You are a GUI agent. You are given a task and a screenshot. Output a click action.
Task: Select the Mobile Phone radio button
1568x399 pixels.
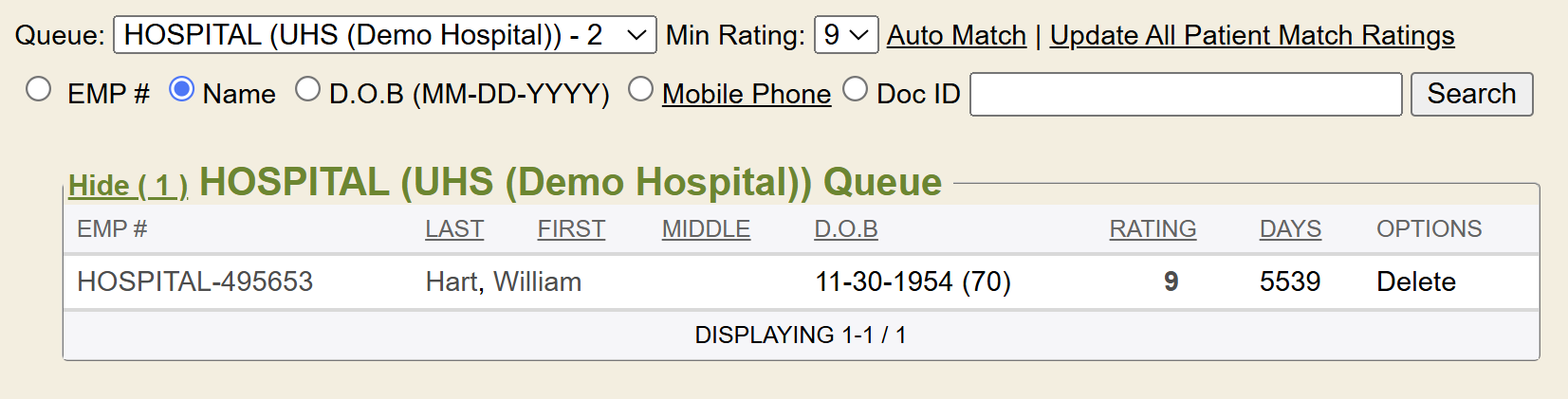coord(641,90)
